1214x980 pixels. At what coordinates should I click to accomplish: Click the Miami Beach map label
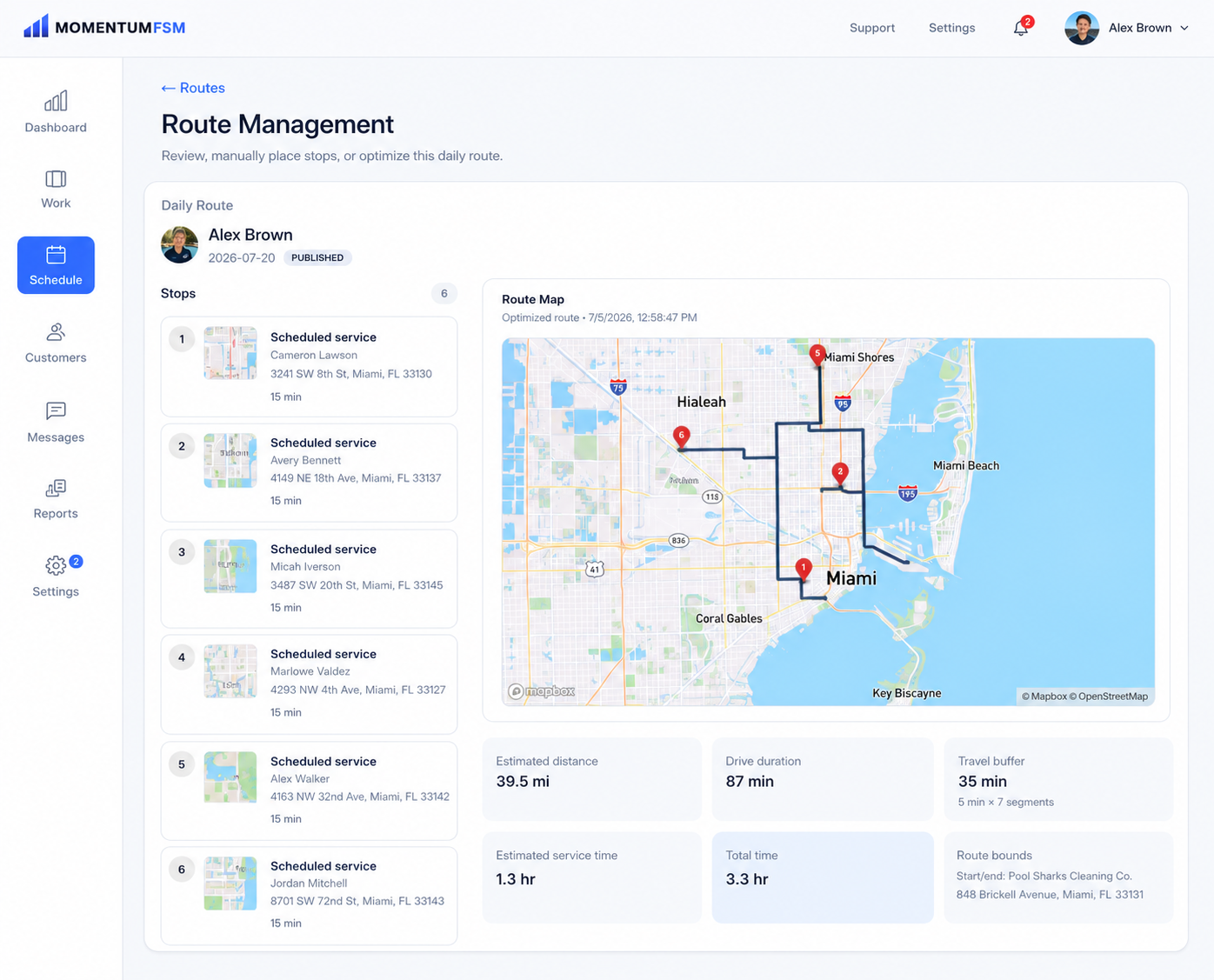[x=966, y=465]
